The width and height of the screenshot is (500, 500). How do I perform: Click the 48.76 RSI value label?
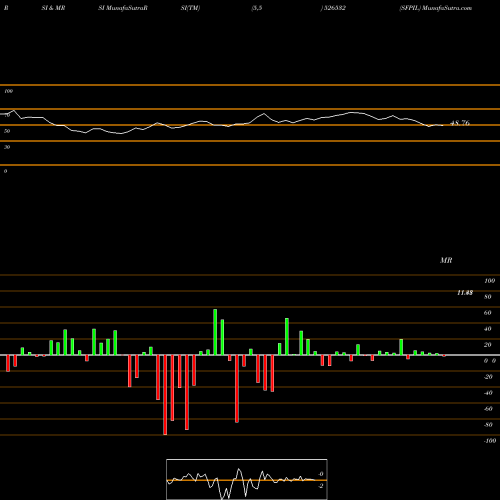click(x=460, y=123)
